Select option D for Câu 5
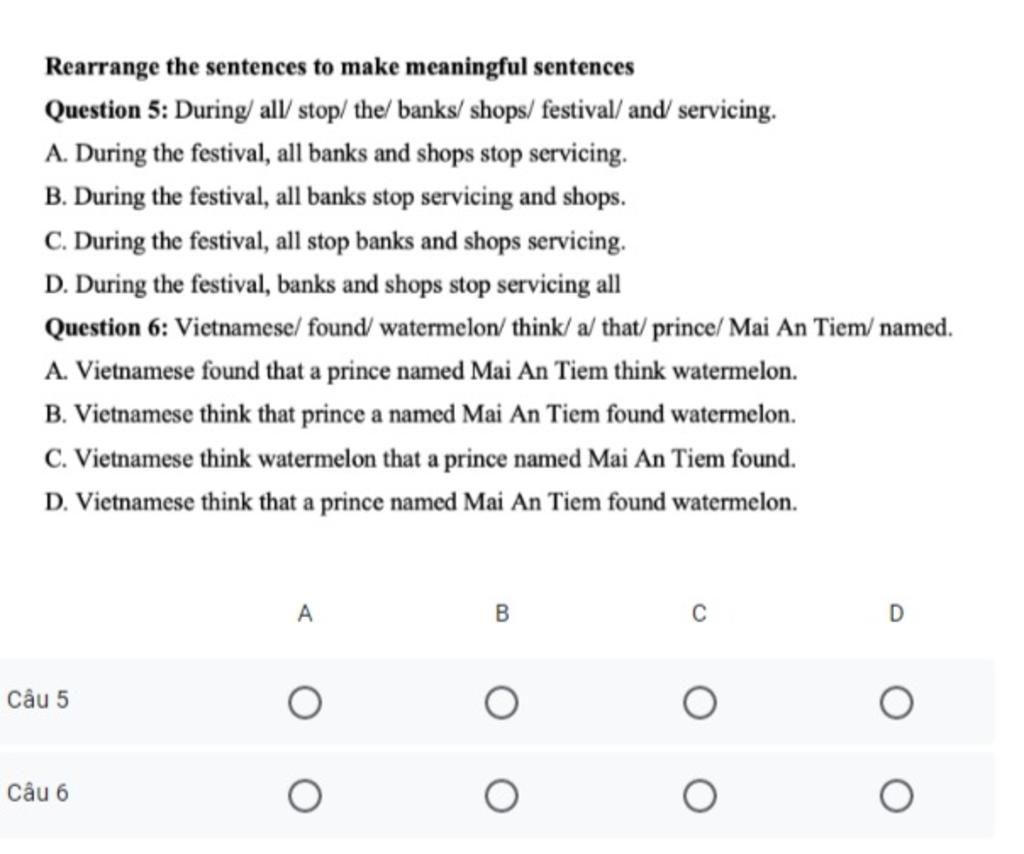Viewport: 1024px width, 854px height. pyautogui.click(x=896, y=703)
